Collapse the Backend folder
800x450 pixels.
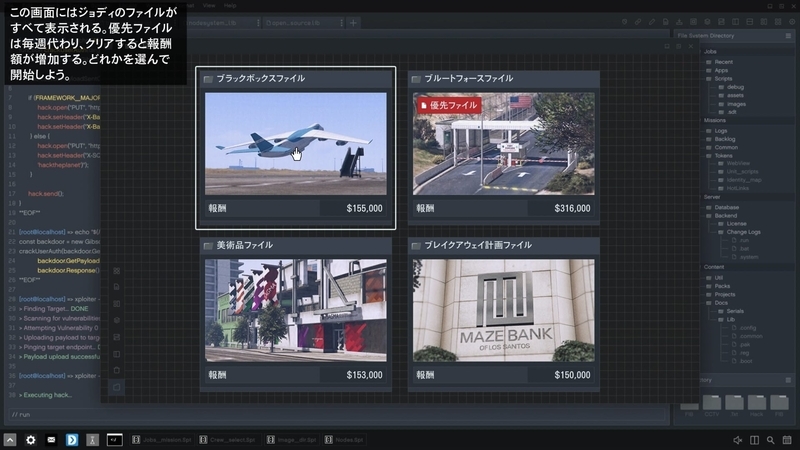tap(721, 215)
